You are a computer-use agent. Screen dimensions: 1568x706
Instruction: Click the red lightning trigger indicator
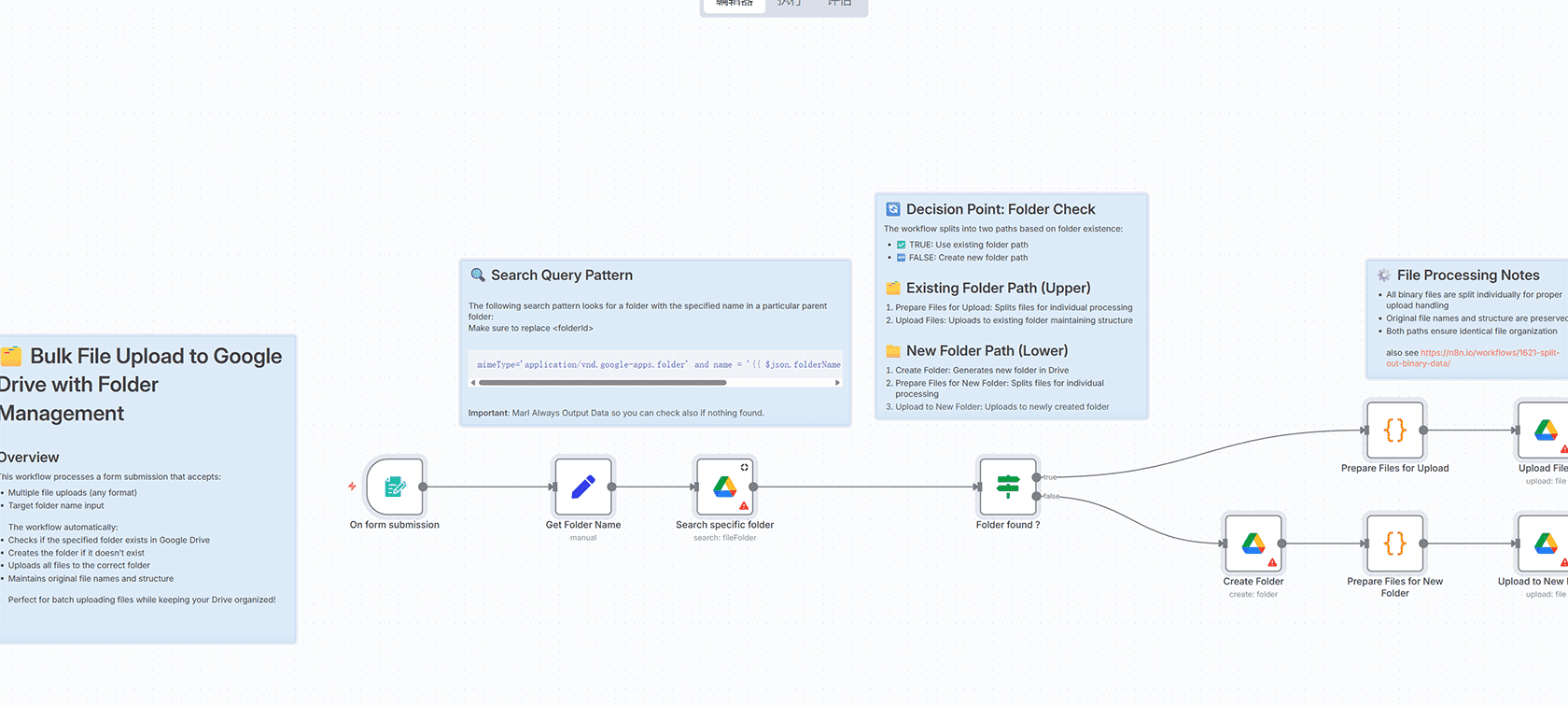352,487
